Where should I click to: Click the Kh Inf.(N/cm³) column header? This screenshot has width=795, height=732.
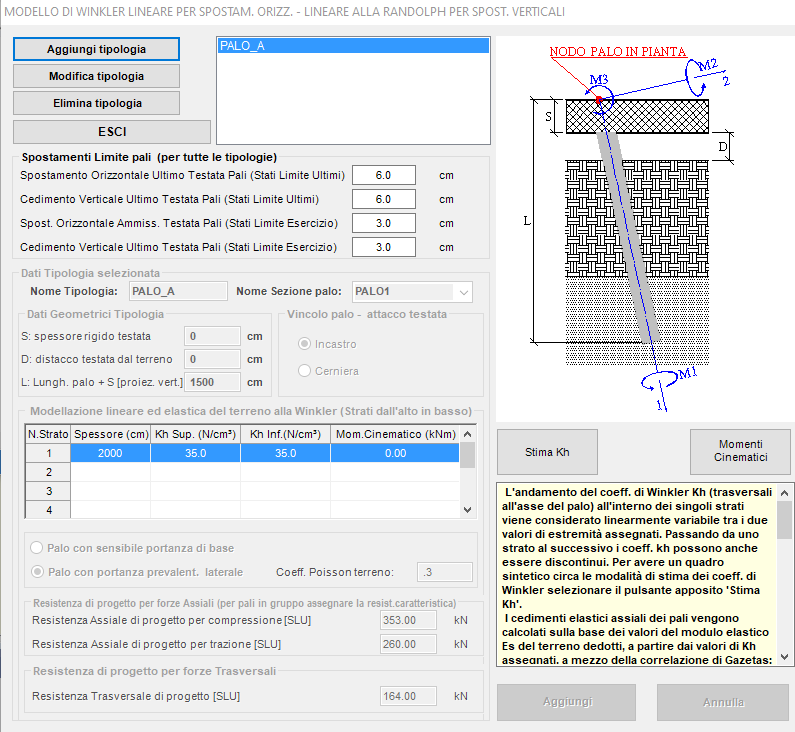pyautogui.click(x=285, y=434)
